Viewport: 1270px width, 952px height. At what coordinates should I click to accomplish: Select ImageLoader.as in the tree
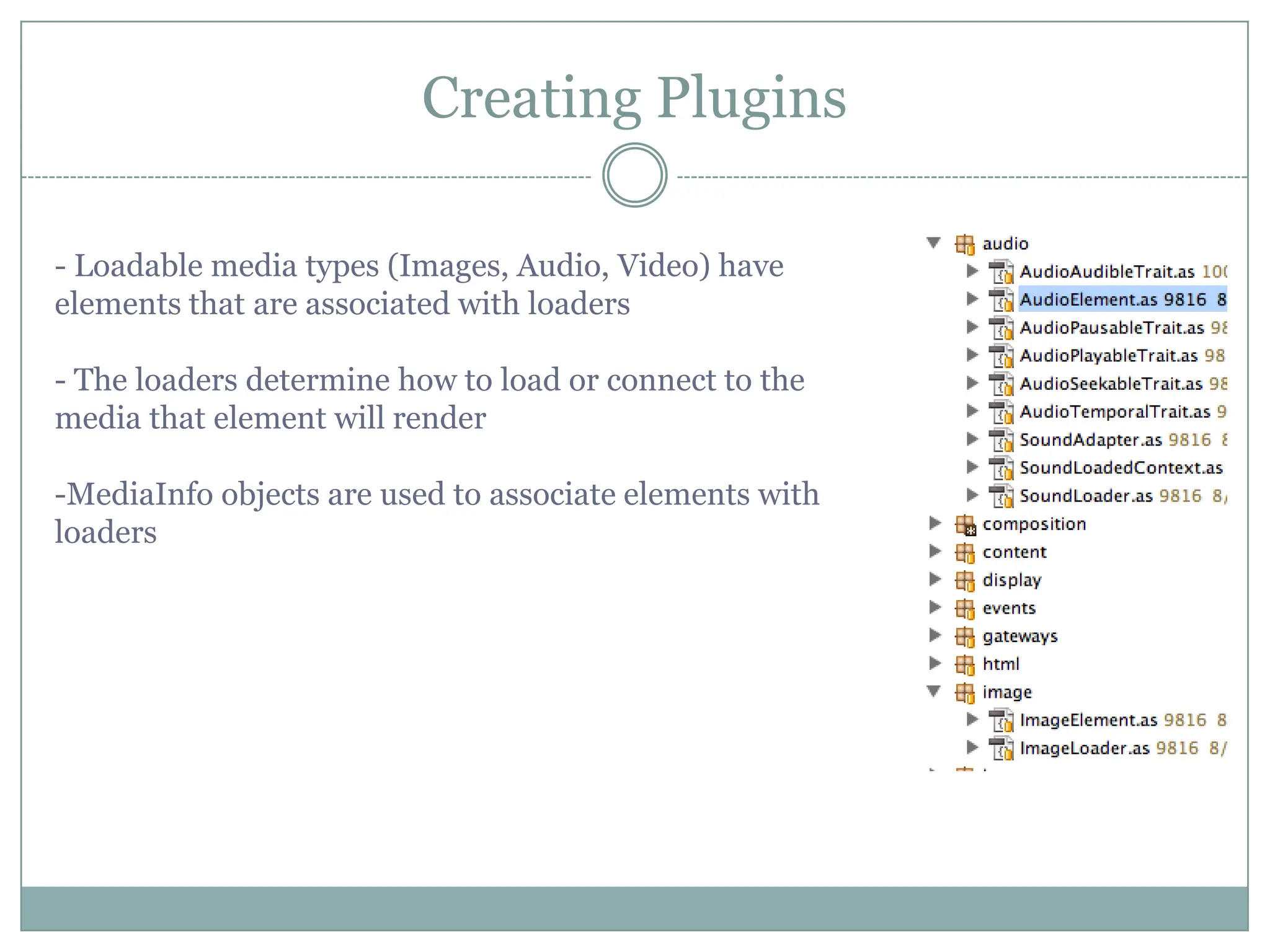point(1085,748)
